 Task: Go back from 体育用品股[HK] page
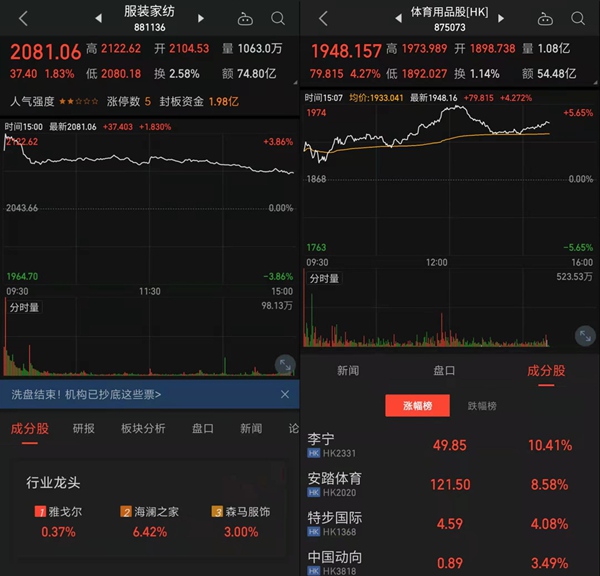[x=323, y=18]
